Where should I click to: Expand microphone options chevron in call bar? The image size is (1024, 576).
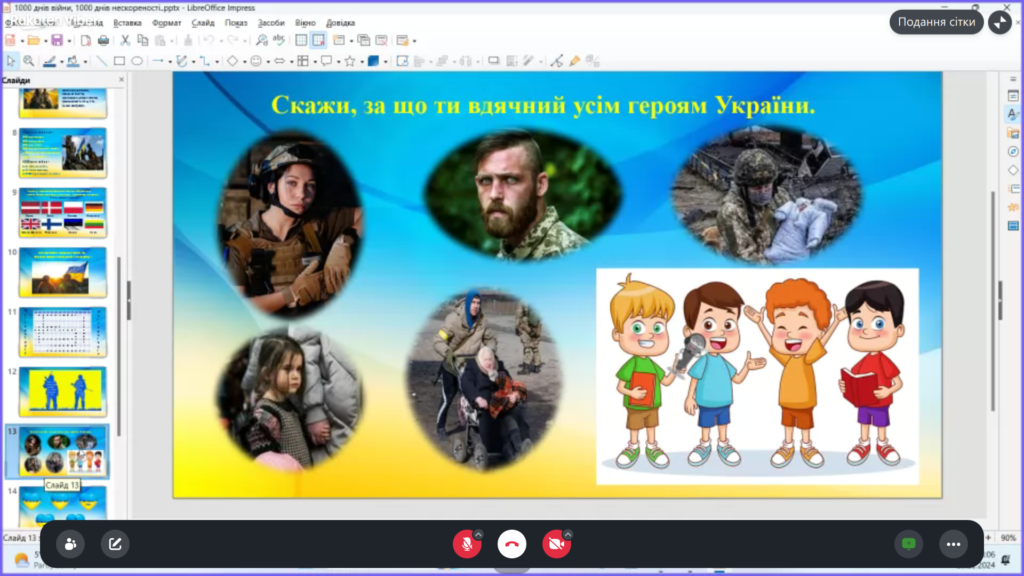click(478, 534)
